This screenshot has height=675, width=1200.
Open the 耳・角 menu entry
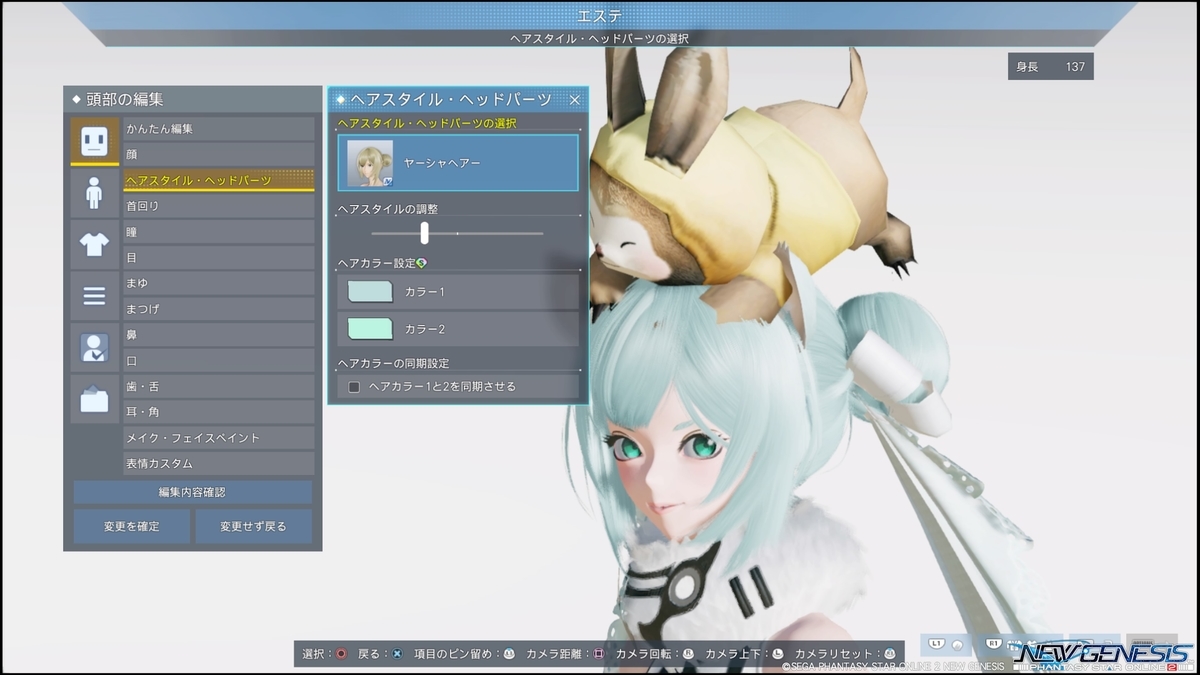(218, 412)
